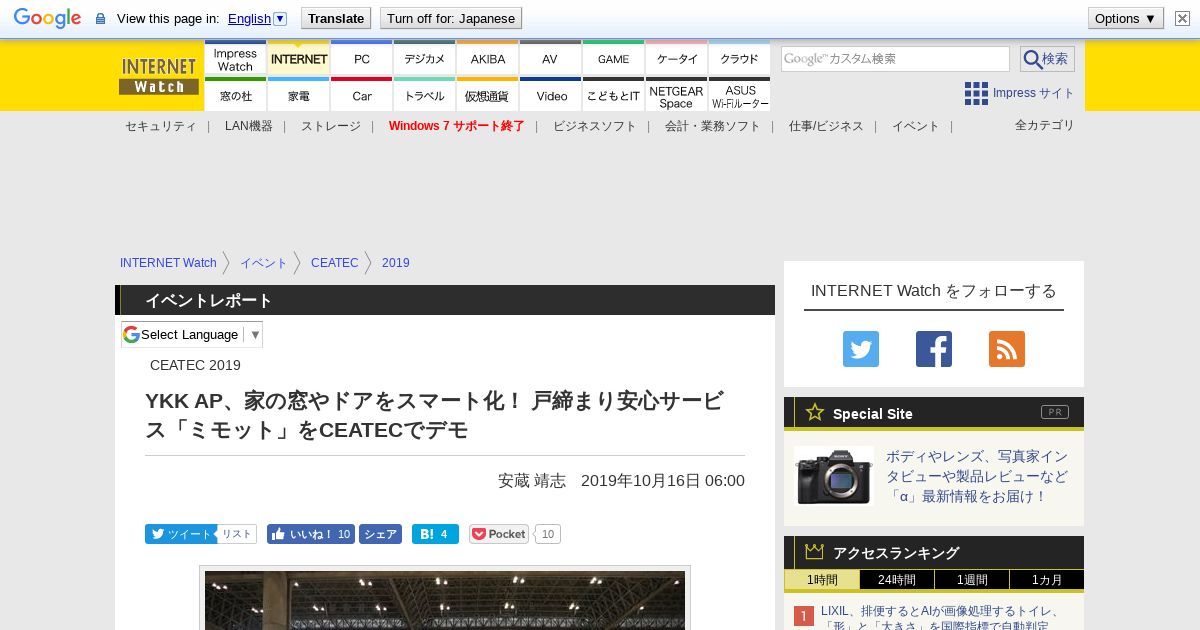Open the GAME Watch tab

613,58
